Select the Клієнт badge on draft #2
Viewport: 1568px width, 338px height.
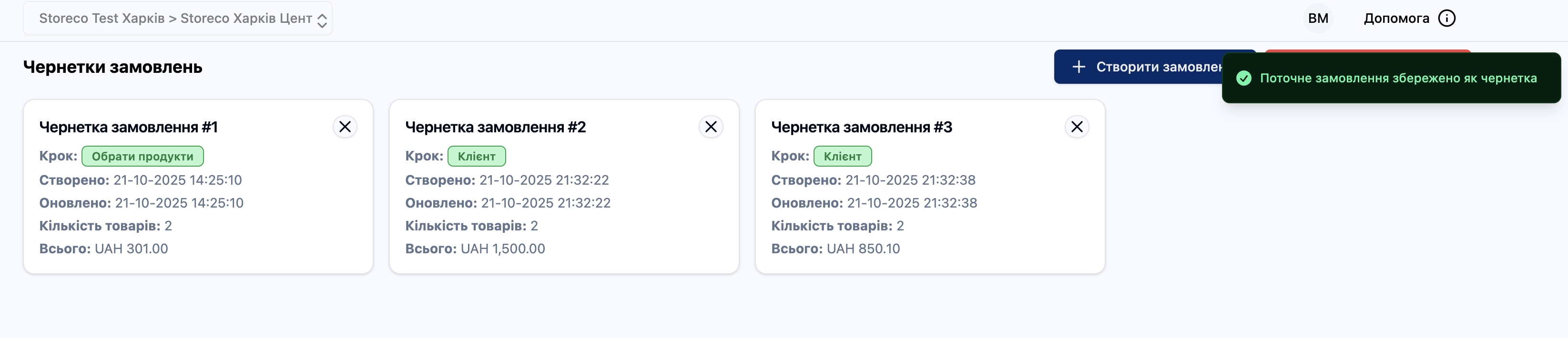coord(476,156)
